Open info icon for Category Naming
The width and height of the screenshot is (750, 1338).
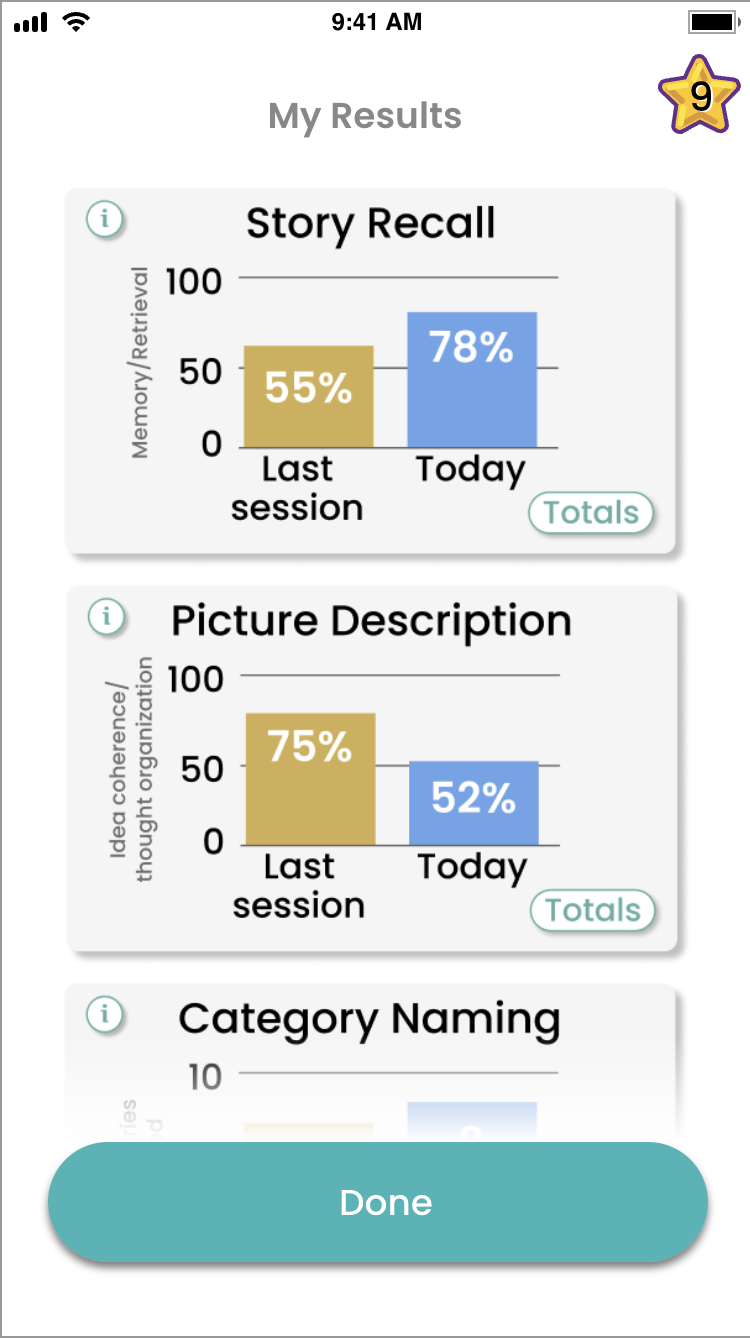(104, 1014)
